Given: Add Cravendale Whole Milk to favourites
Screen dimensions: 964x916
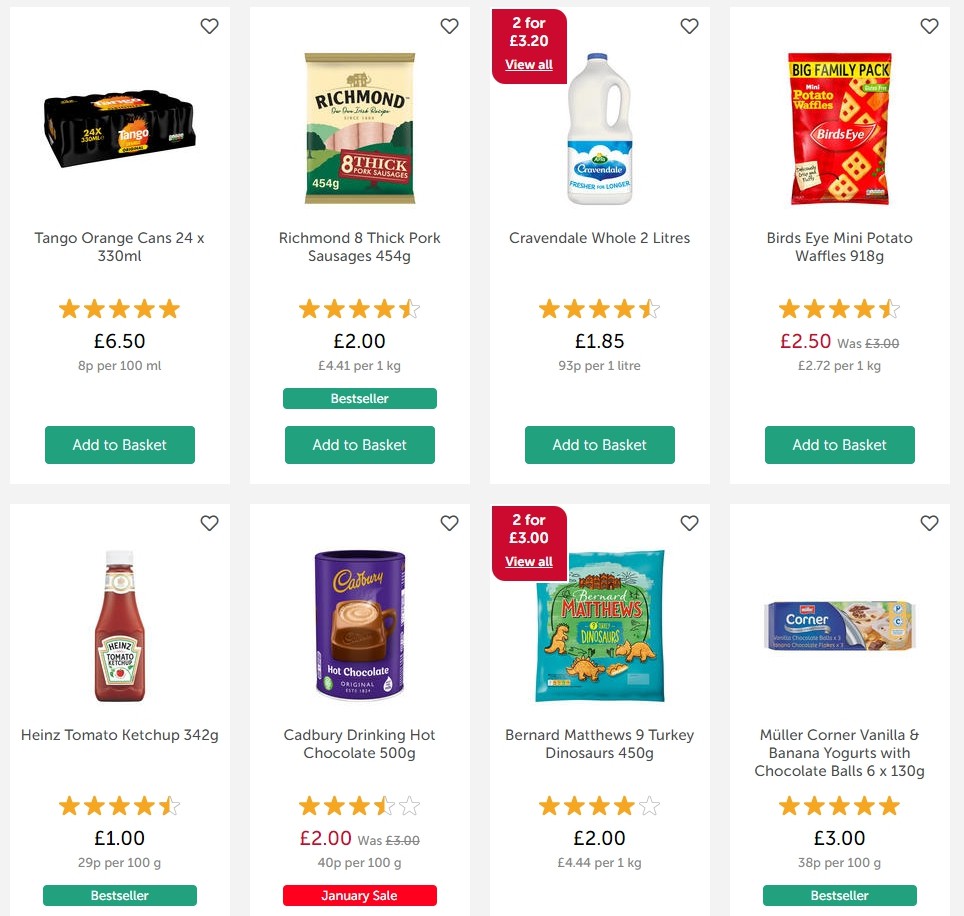Looking at the screenshot, I should tap(689, 26).
